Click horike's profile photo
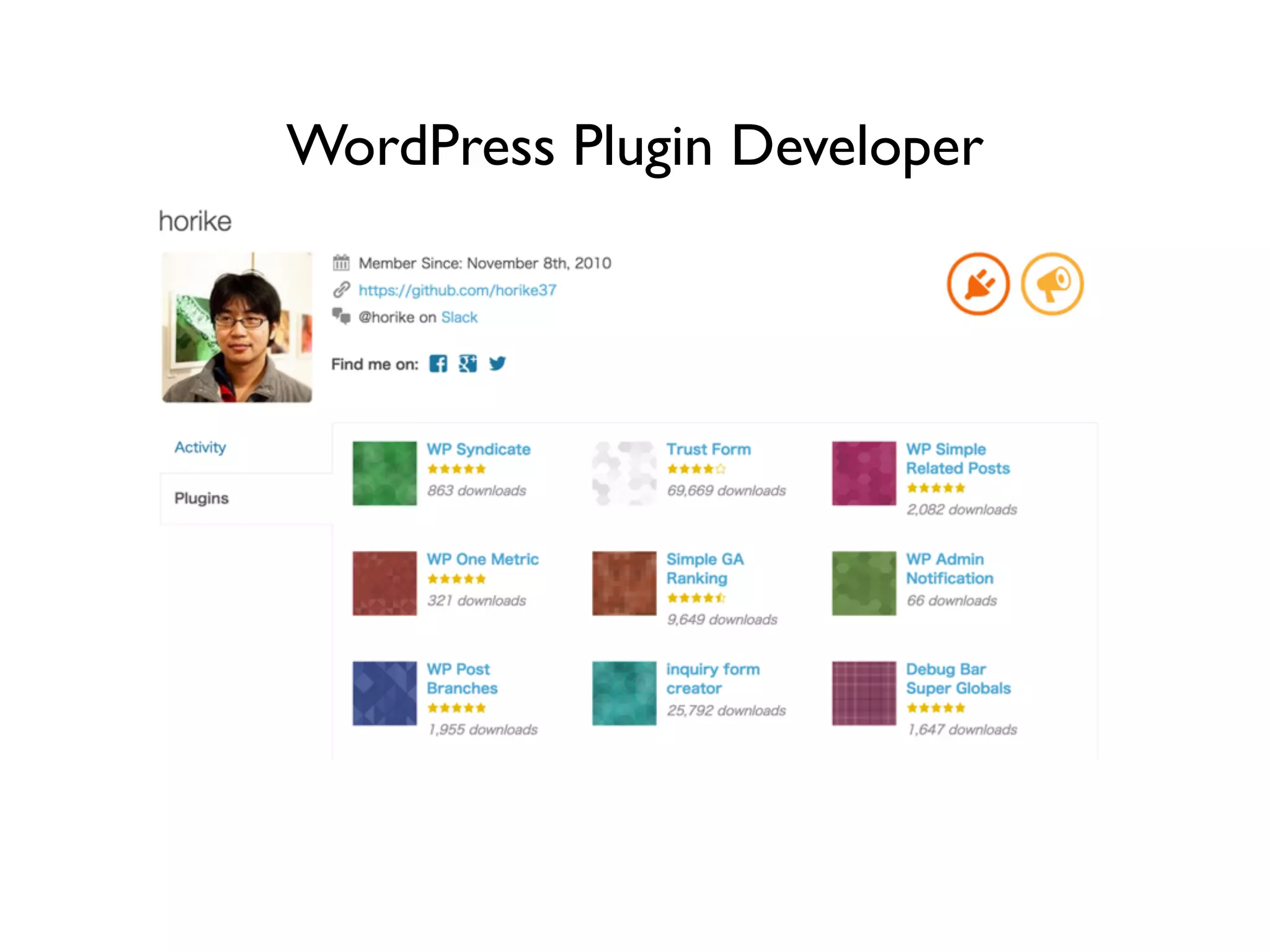1270x952 pixels. (x=237, y=327)
